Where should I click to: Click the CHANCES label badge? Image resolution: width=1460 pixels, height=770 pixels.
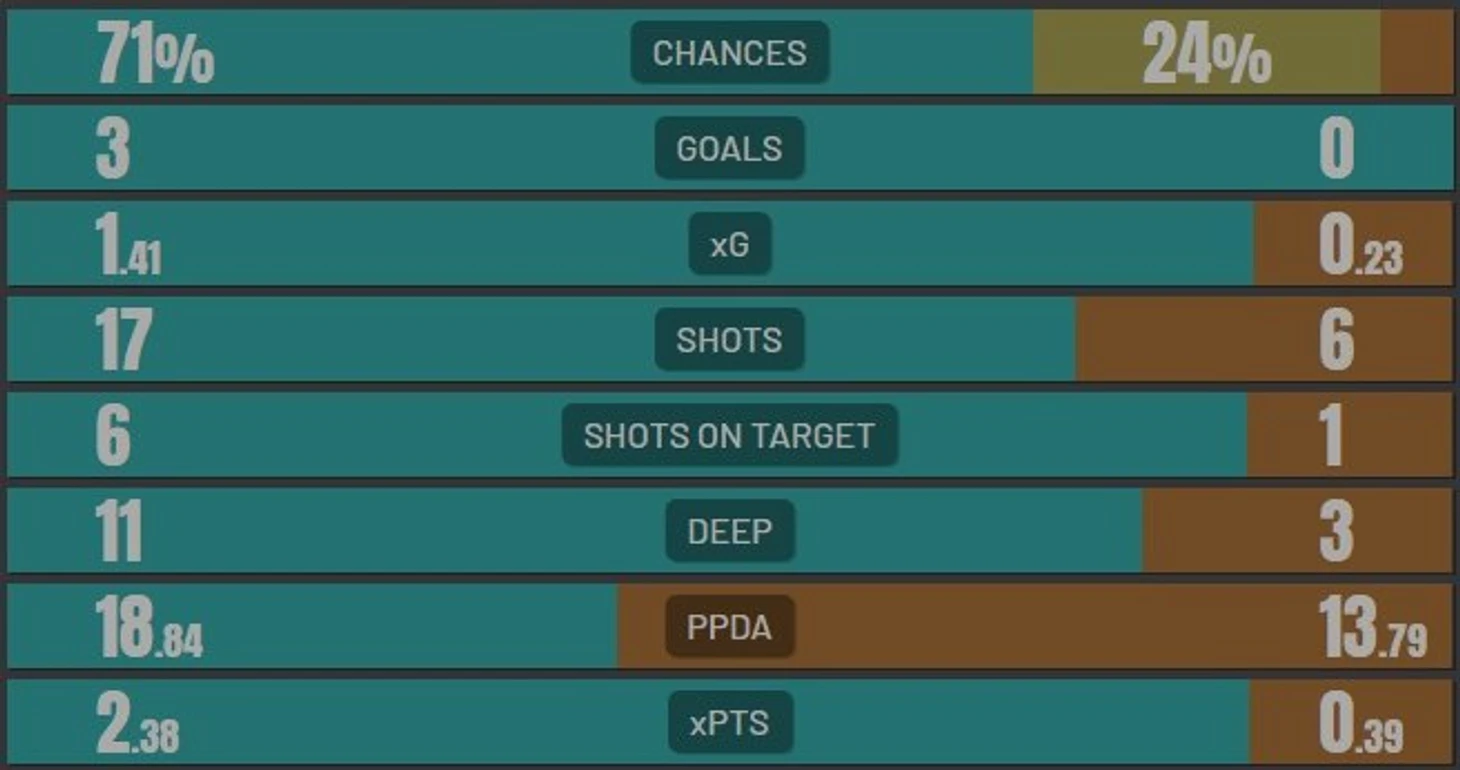730,52
